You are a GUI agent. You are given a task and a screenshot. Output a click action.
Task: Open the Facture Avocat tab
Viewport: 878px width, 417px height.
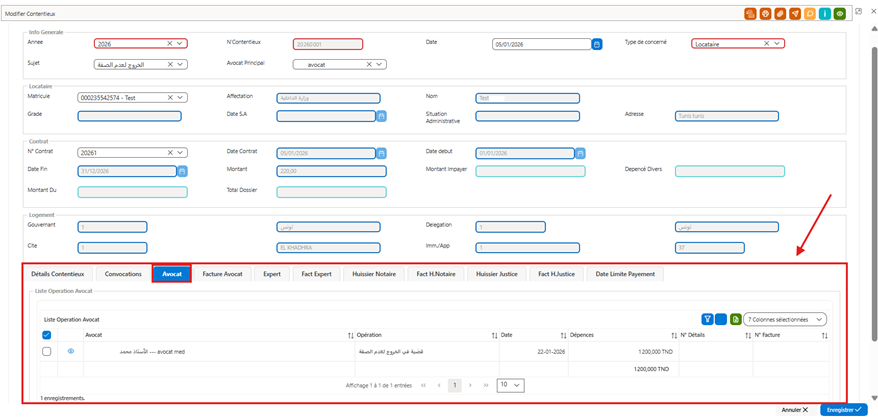[x=222, y=274]
